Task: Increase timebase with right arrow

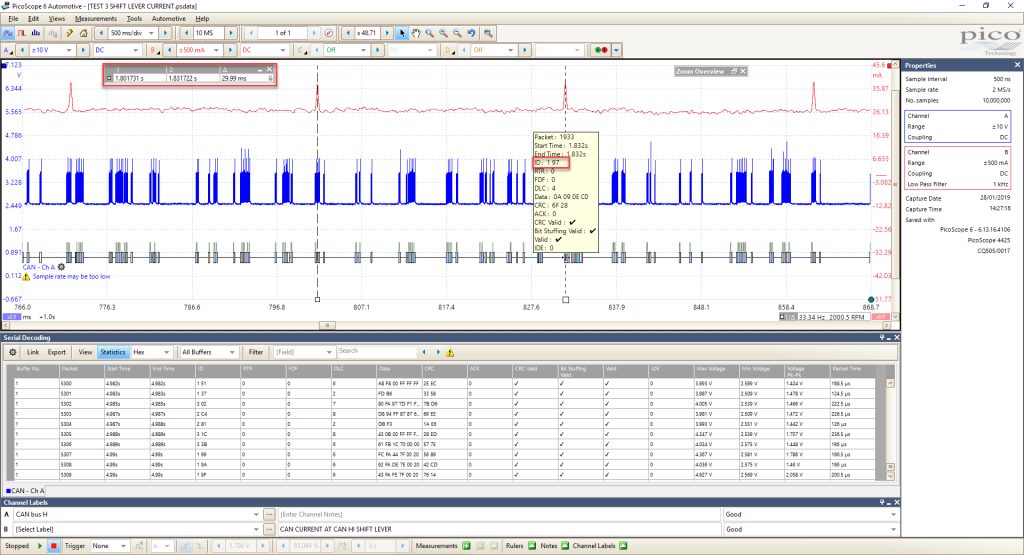Action: coord(165,33)
